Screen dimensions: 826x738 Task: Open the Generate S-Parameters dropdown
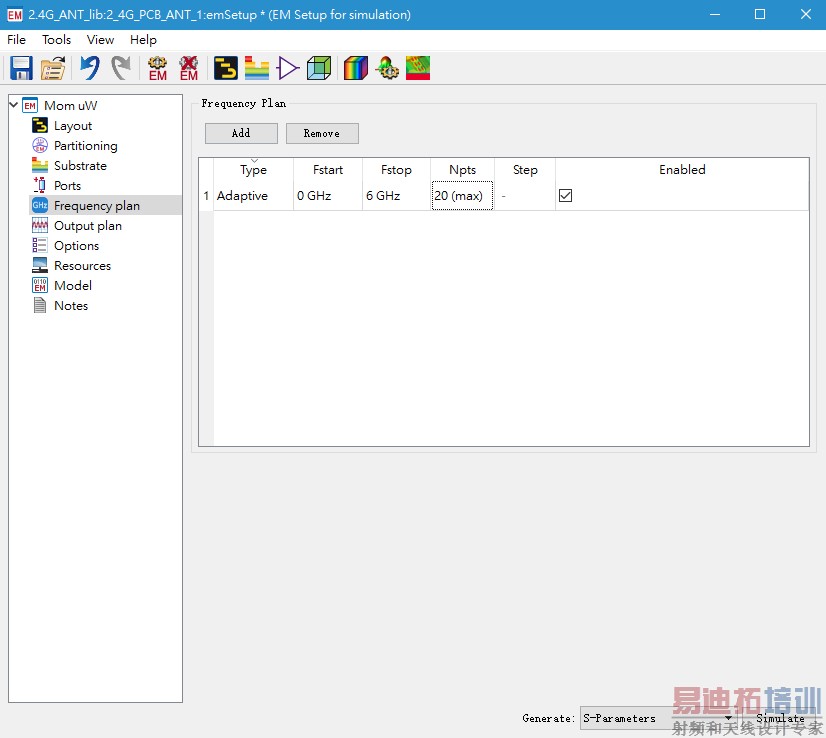coord(657,719)
